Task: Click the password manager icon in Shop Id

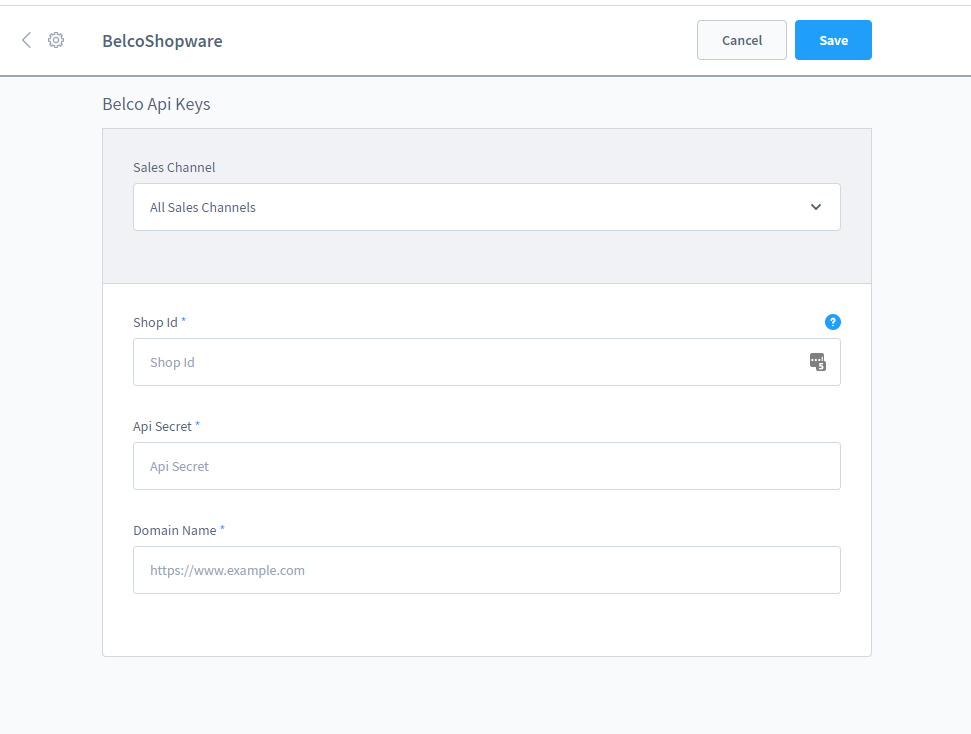Action: pos(817,362)
